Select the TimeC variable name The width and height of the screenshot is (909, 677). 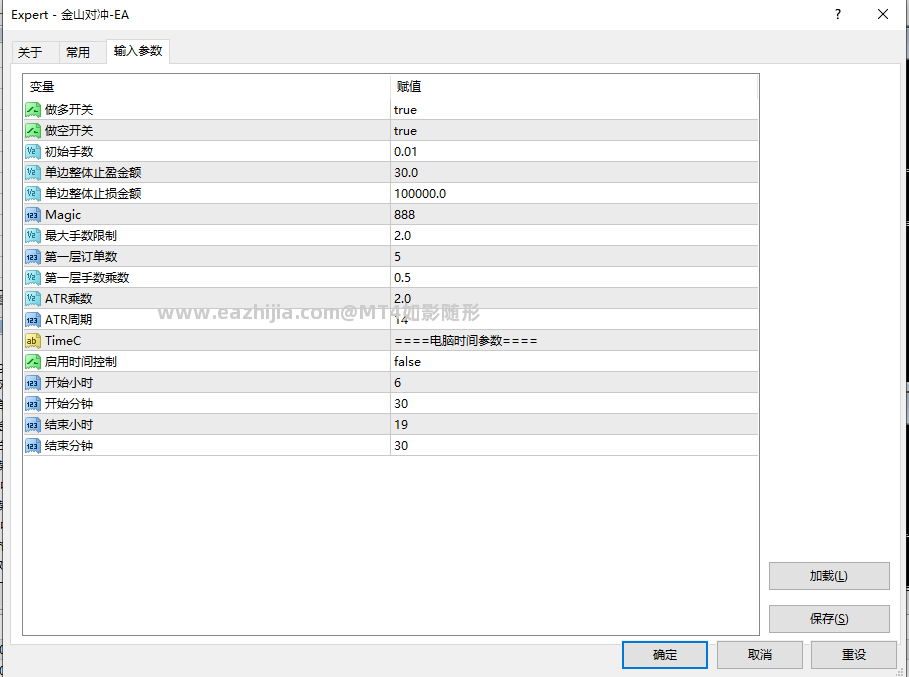63,340
